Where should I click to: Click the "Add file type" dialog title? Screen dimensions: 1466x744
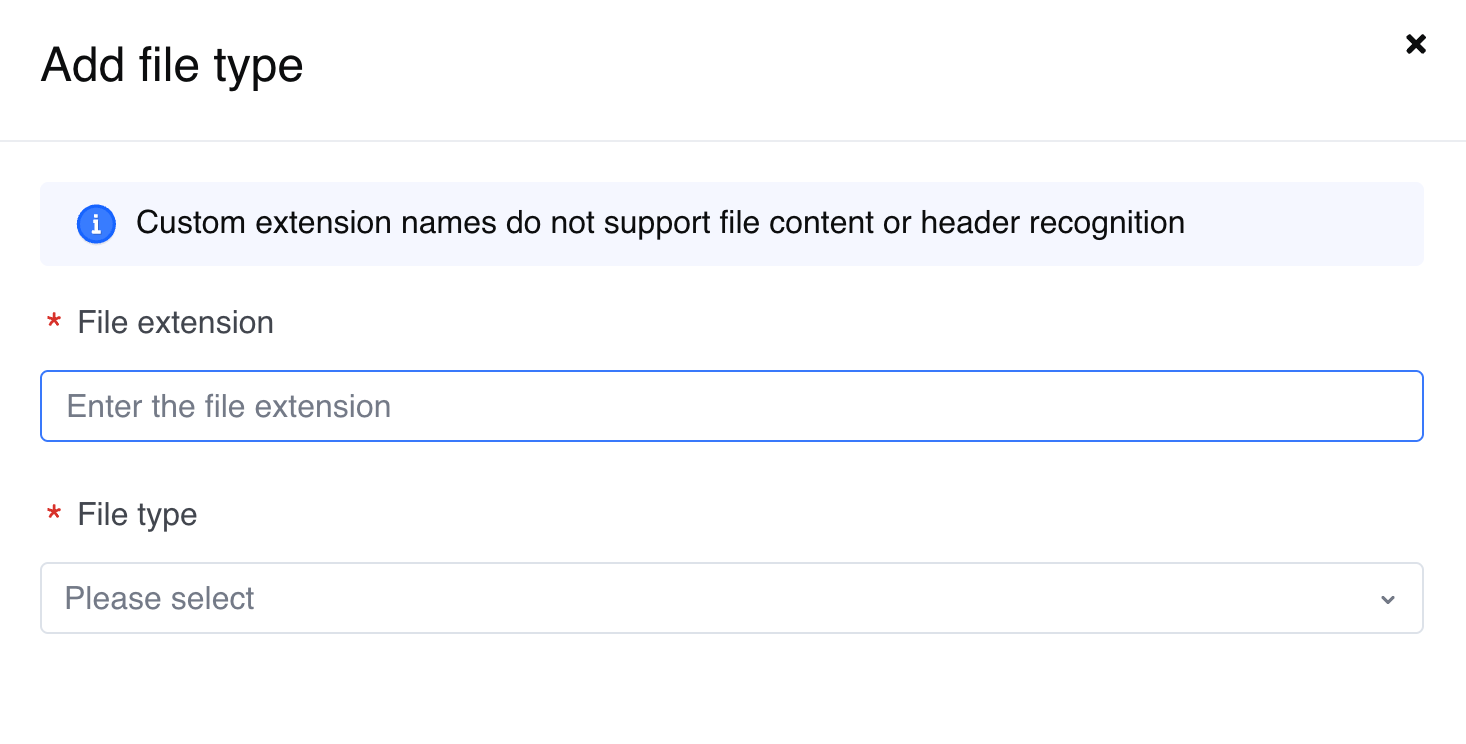pos(171,66)
